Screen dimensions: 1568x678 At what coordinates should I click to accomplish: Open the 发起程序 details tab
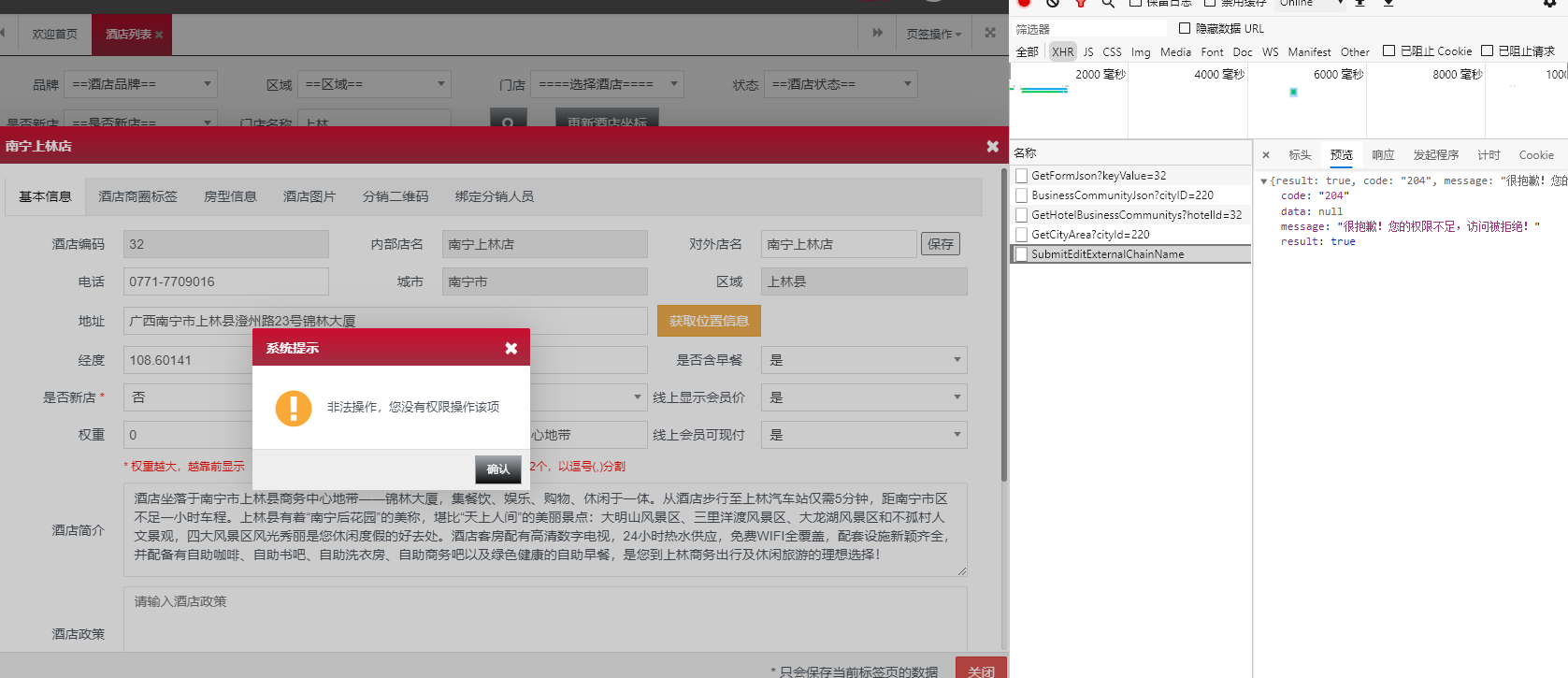(x=1435, y=155)
